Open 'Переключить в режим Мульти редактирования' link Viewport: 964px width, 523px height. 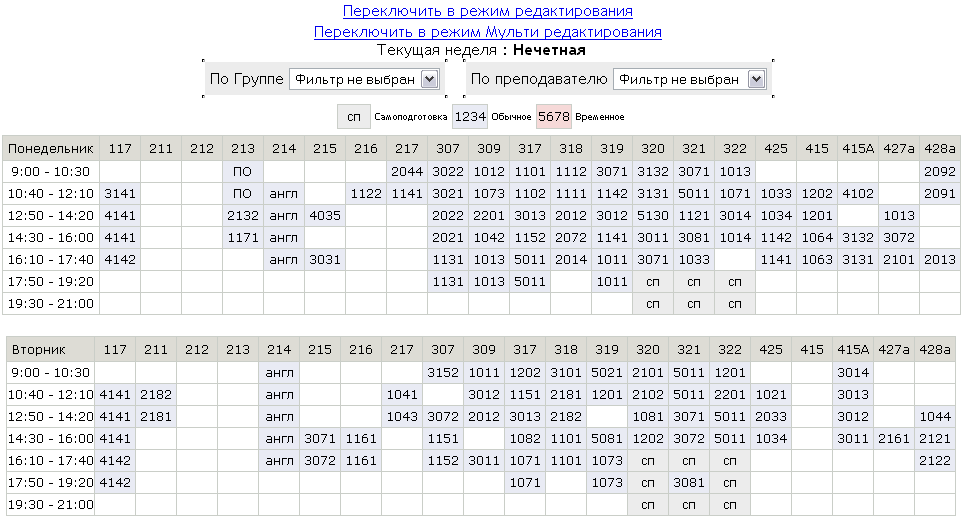pos(488,32)
